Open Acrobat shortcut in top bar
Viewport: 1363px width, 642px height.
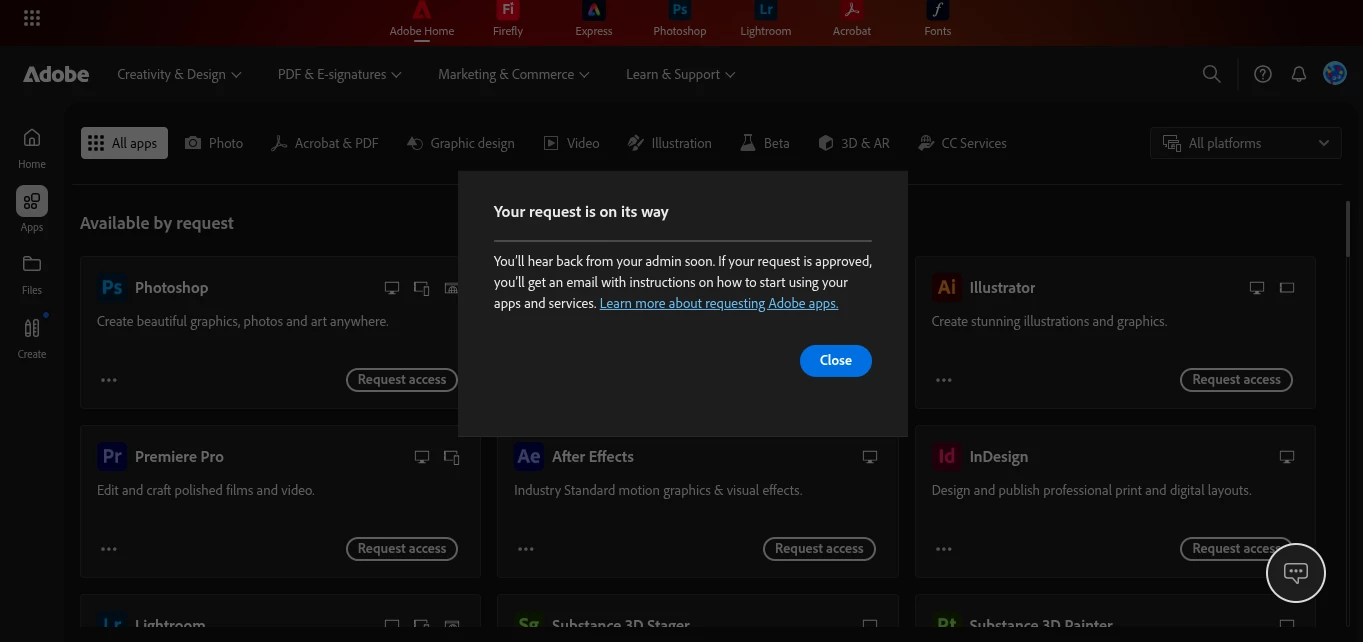click(852, 19)
